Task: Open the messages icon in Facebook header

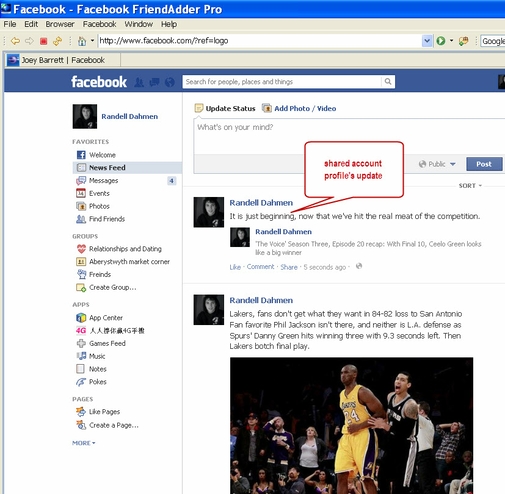Action: point(154,82)
